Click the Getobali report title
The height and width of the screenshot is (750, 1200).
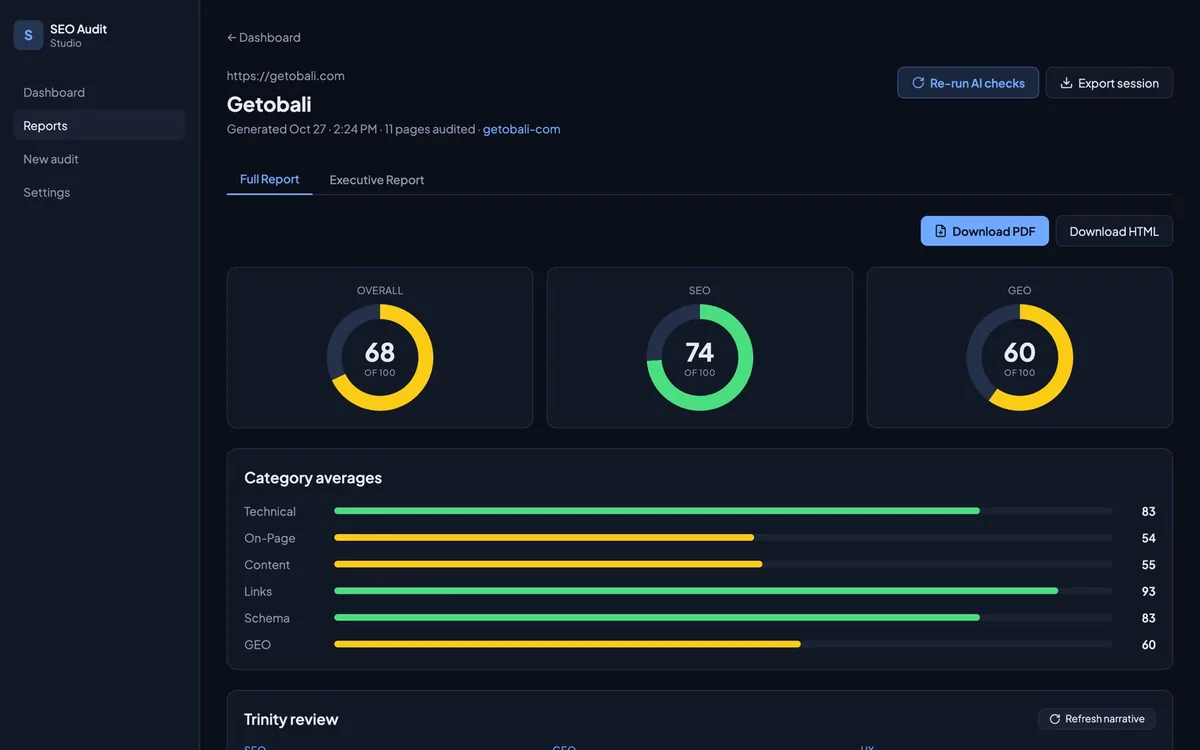coord(269,104)
